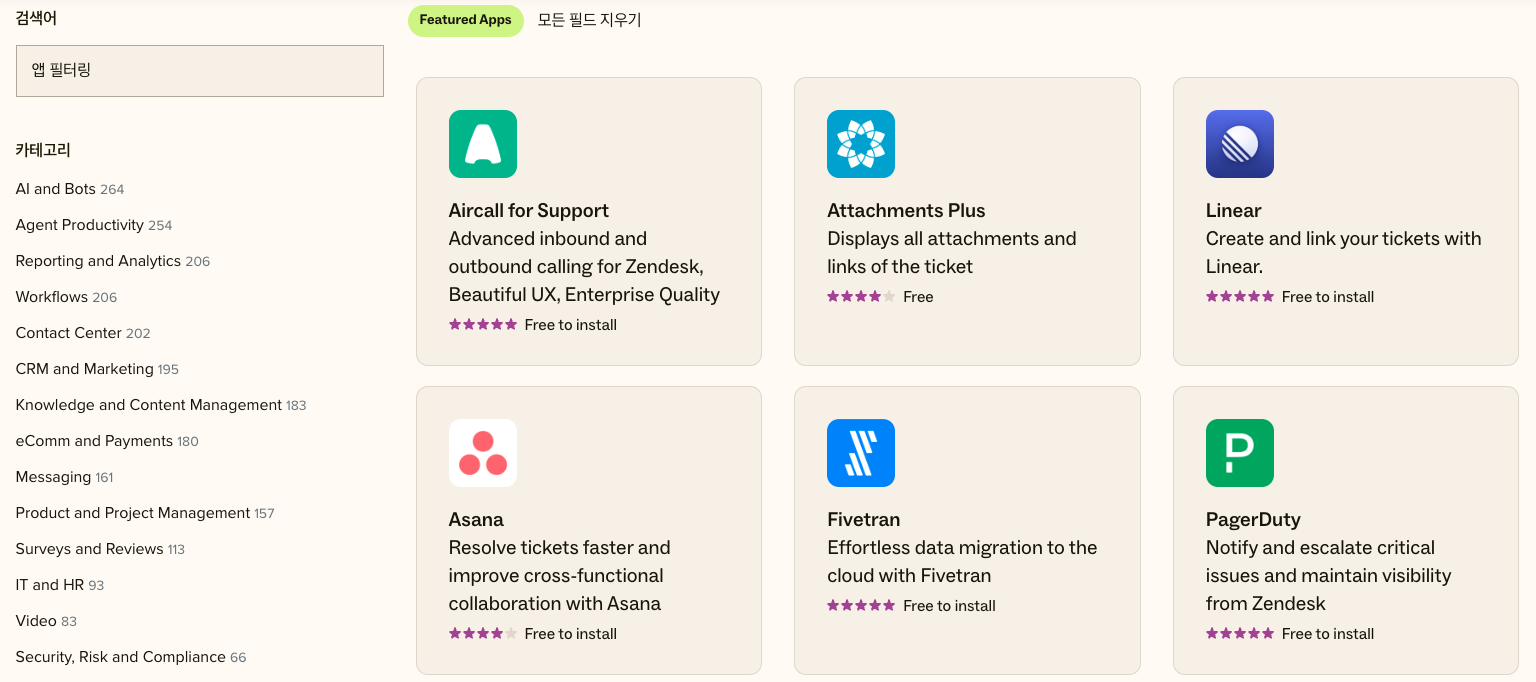Click the 모든 필드 지우기 link
The height and width of the screenshot is (682, 1536).
589,20
